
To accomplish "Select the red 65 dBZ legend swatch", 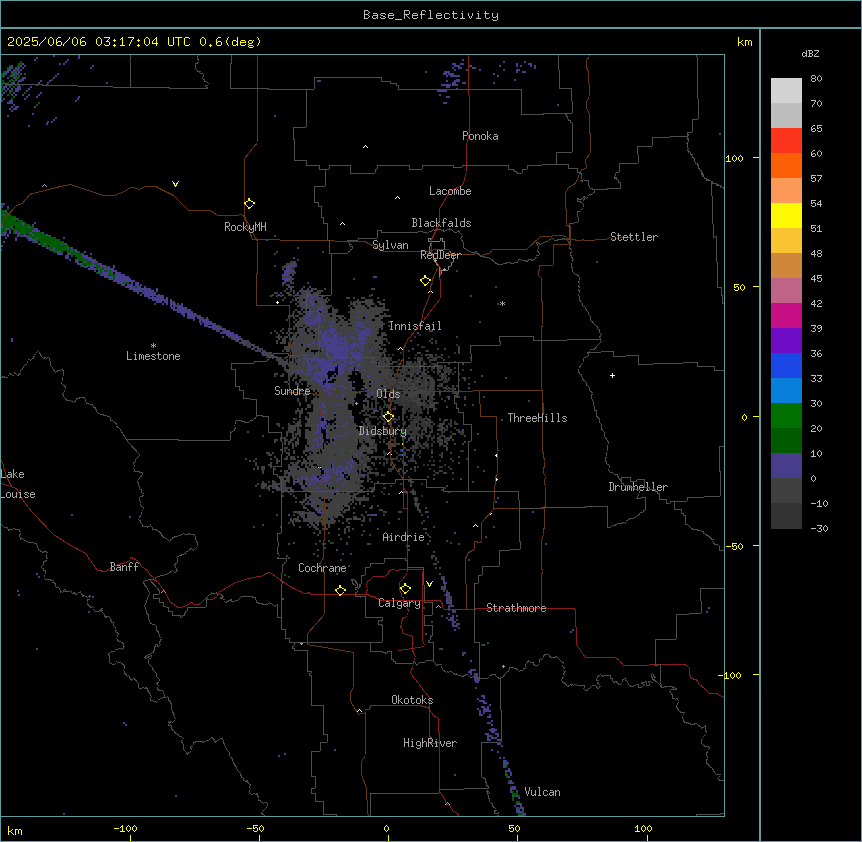I will point(786,141).
